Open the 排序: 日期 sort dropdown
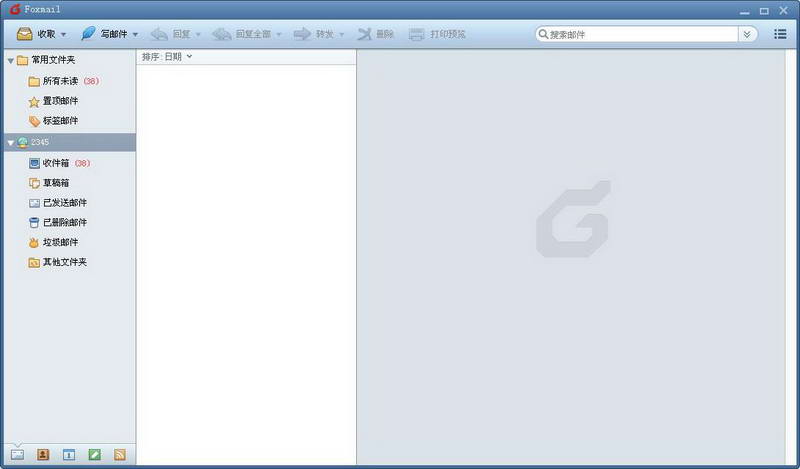Screen dimensions: 800x469 pos(167,57)
